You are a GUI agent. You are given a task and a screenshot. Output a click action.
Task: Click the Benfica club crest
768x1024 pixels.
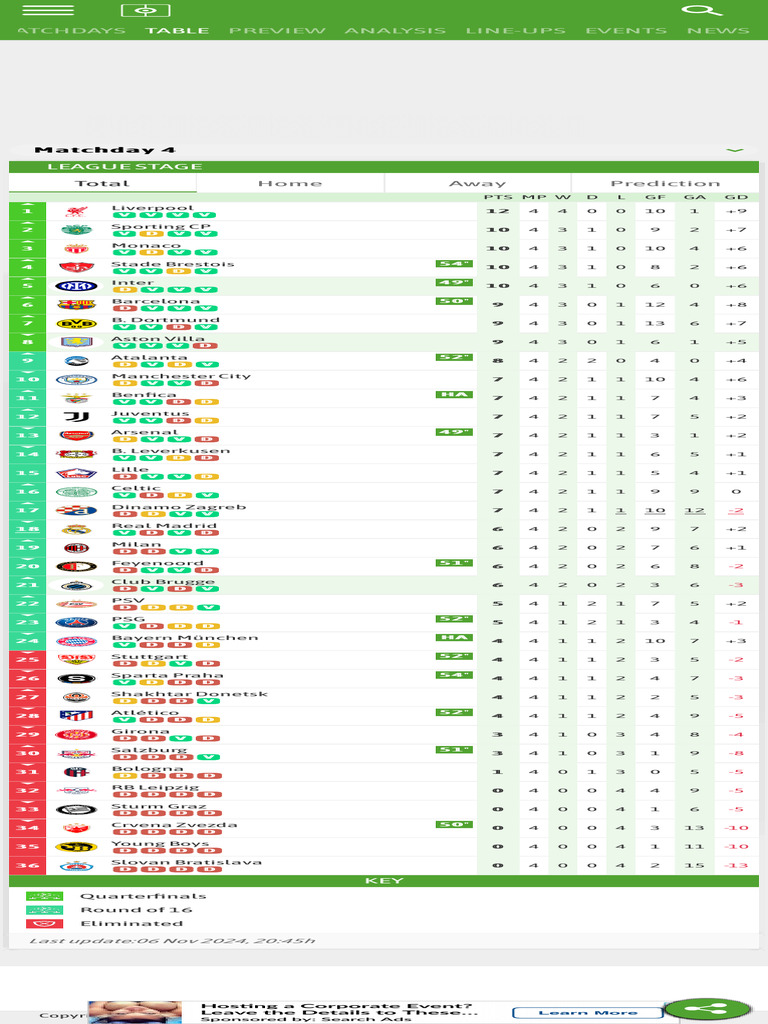(76, 398)
